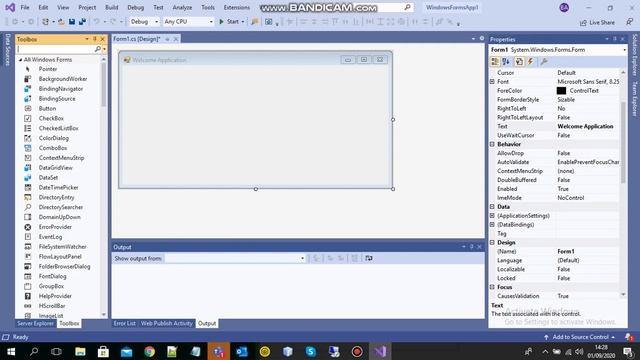The height and width of the screenshot is (360, 640).
Task: Collapse the Focus category
Action: 492,287
